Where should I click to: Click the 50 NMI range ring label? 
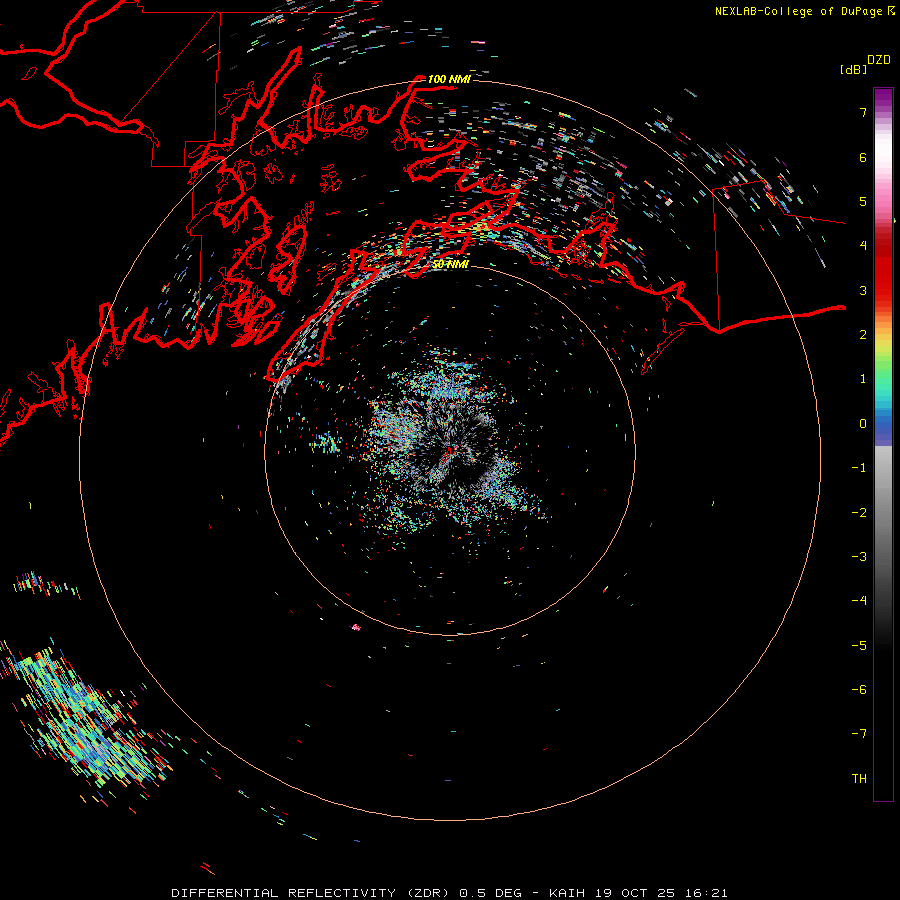(x=450, y=264)
